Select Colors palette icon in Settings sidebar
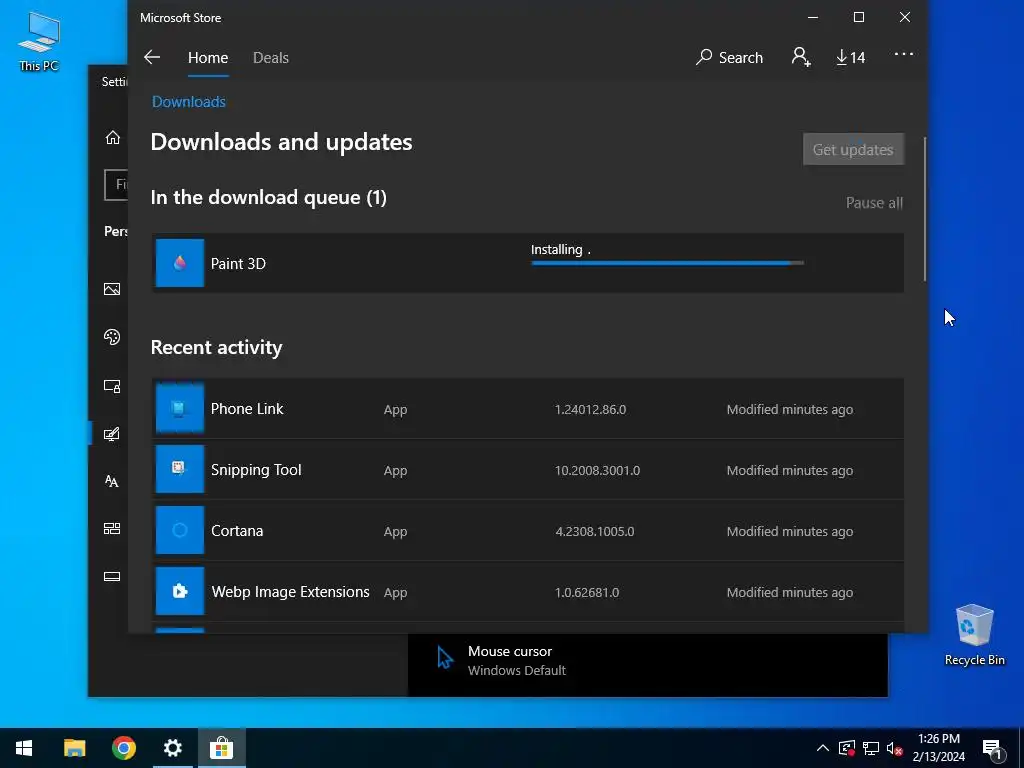 (112, 337)
